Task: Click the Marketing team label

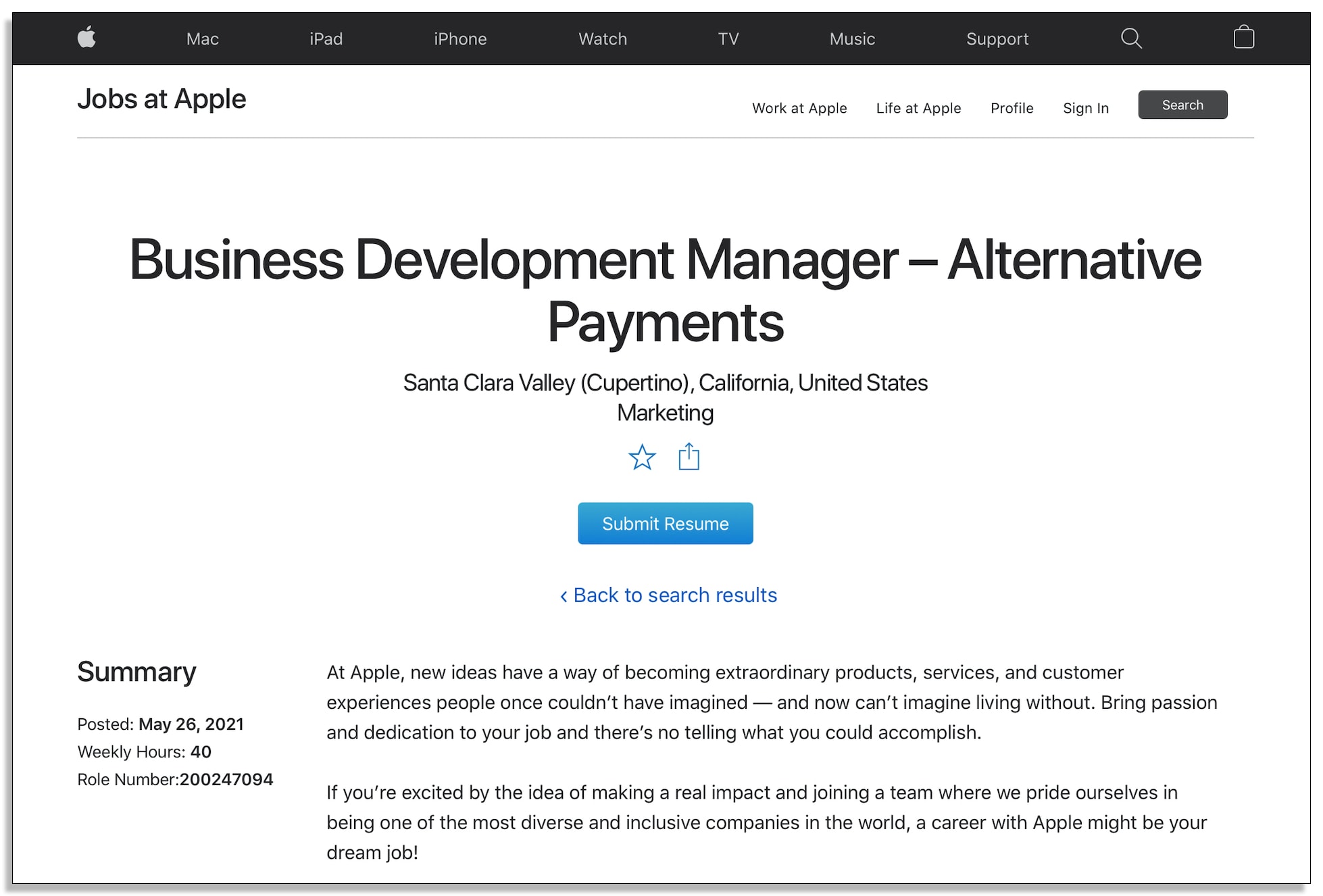Action: (x=665, y=413)
